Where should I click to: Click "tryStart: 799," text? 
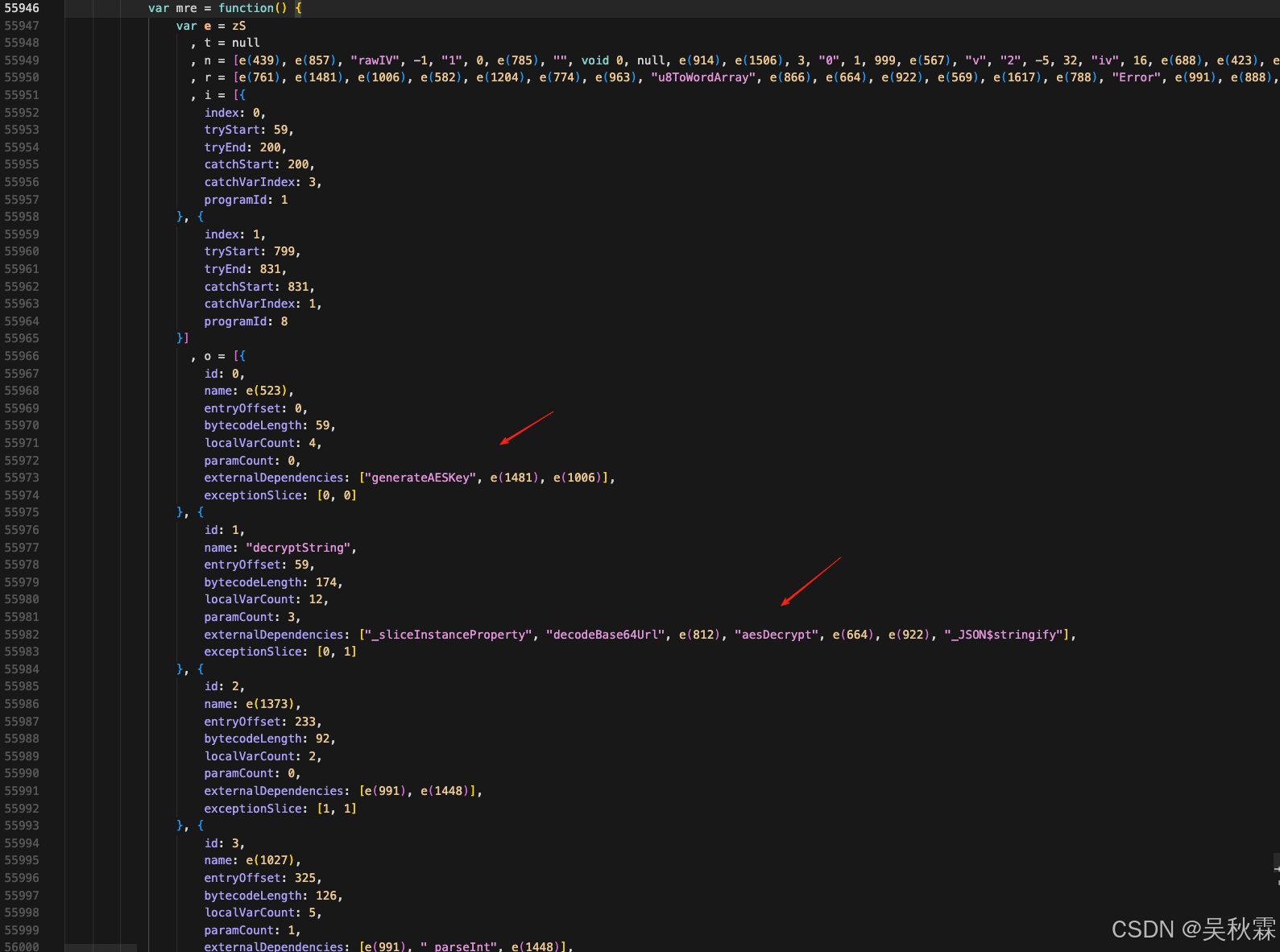pyautogui.click(x=252, y=251)
